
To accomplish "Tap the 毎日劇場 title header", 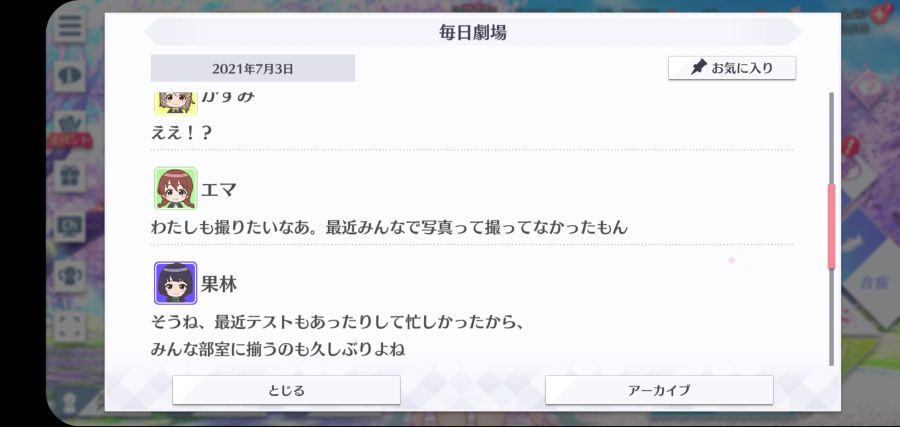I will coord(473,32).
